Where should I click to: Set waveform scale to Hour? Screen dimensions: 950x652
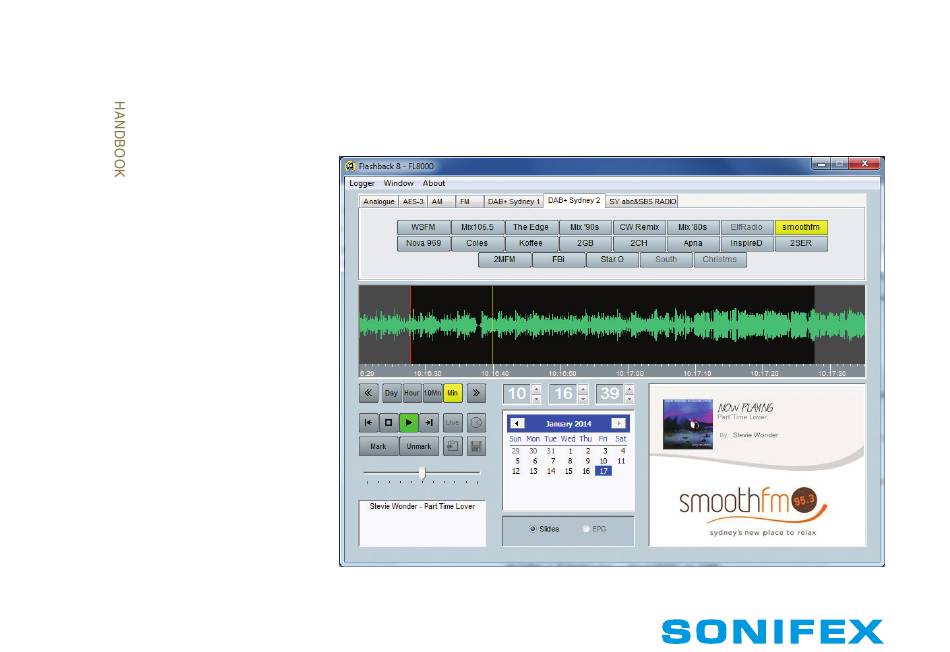pyautogui.click(x=411, y=393)
